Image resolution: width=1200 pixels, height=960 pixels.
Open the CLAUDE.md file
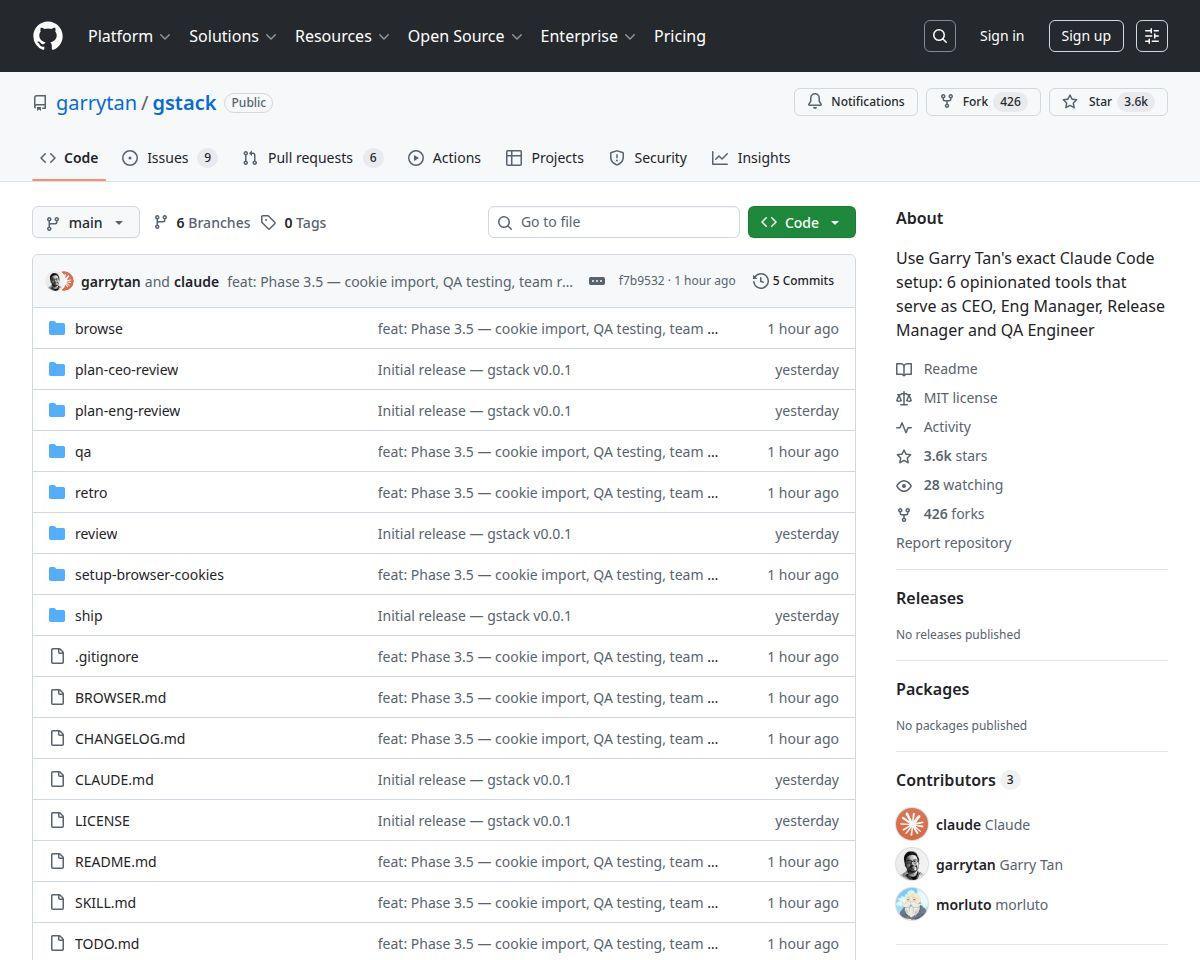coord(114,779)
